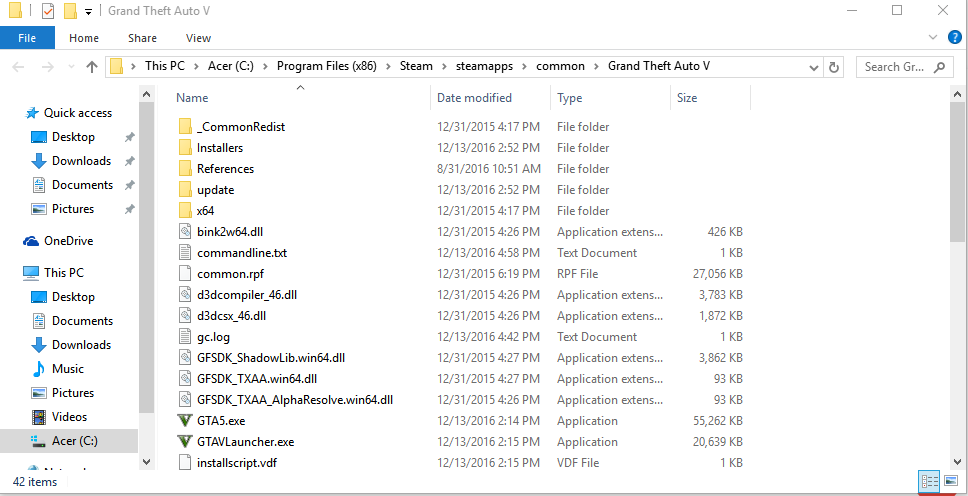This screenshot has width=968, height=496.
Task: Switch to the View ribbon tab
Action: tap(198, 38)
